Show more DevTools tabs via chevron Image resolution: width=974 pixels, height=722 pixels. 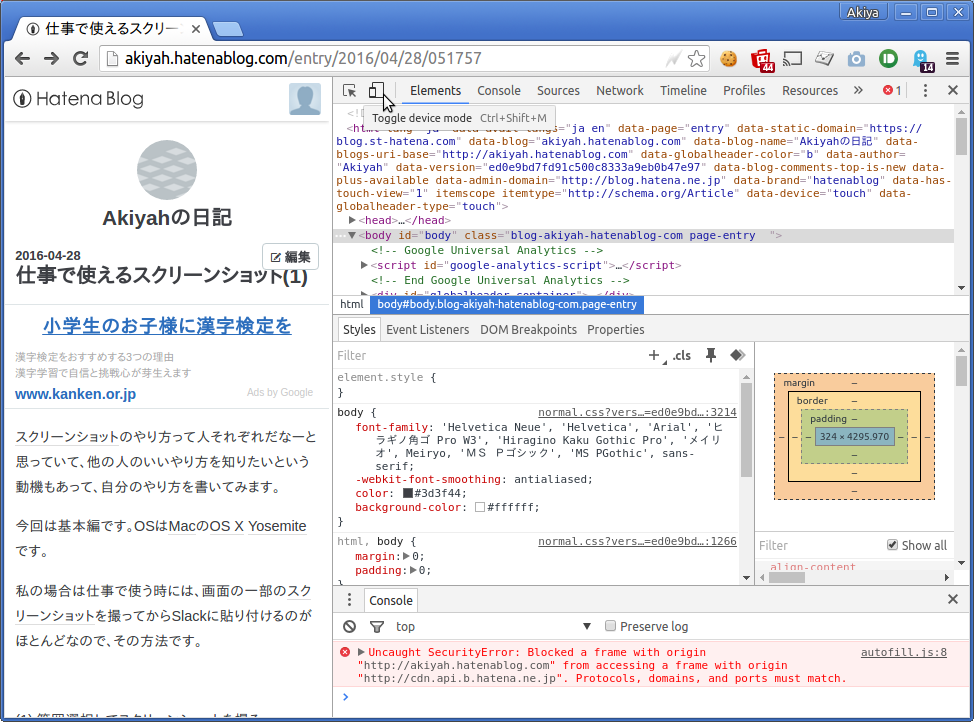[858, 90]
